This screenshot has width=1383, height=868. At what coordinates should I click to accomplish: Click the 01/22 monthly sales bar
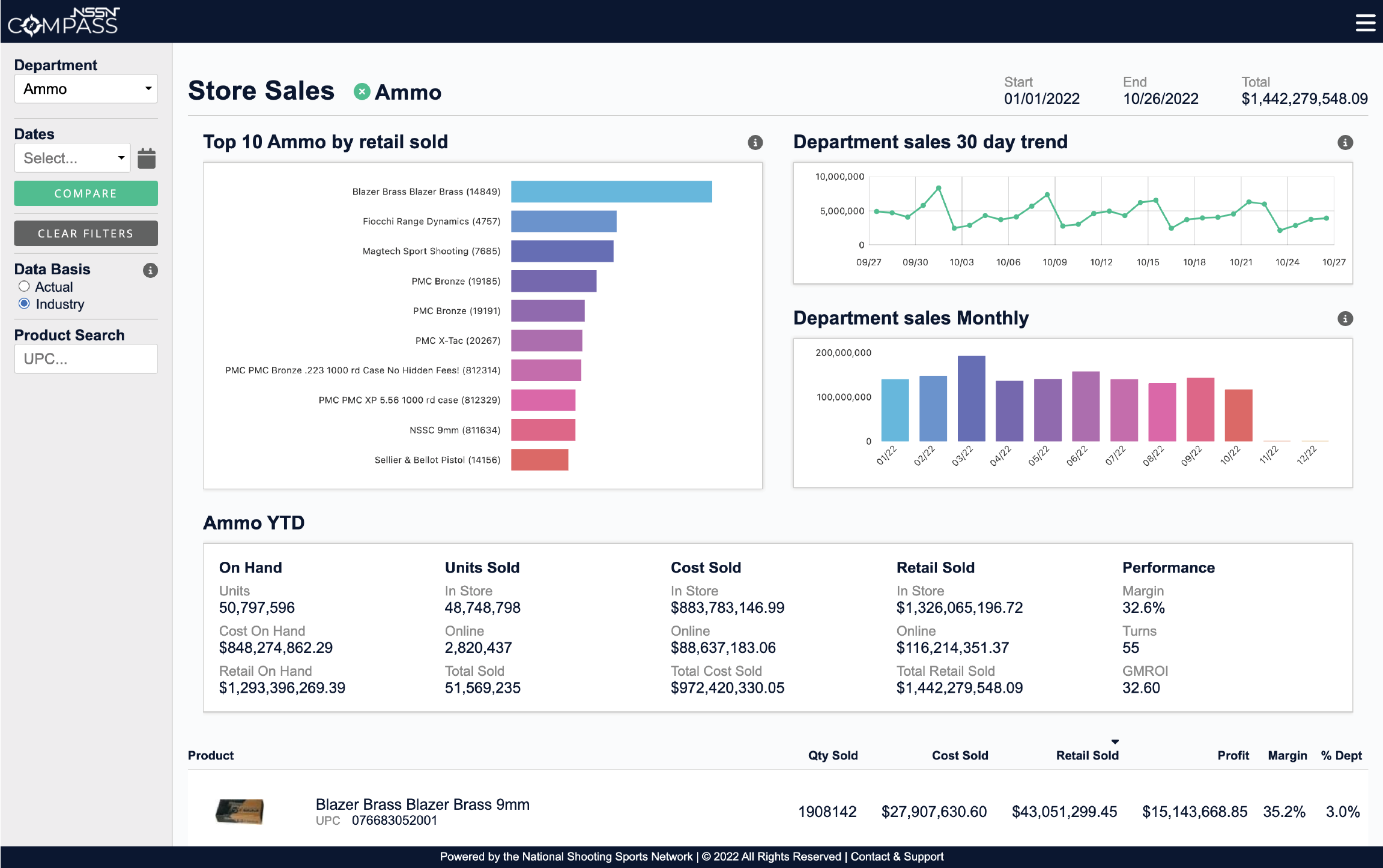(895, 411)
